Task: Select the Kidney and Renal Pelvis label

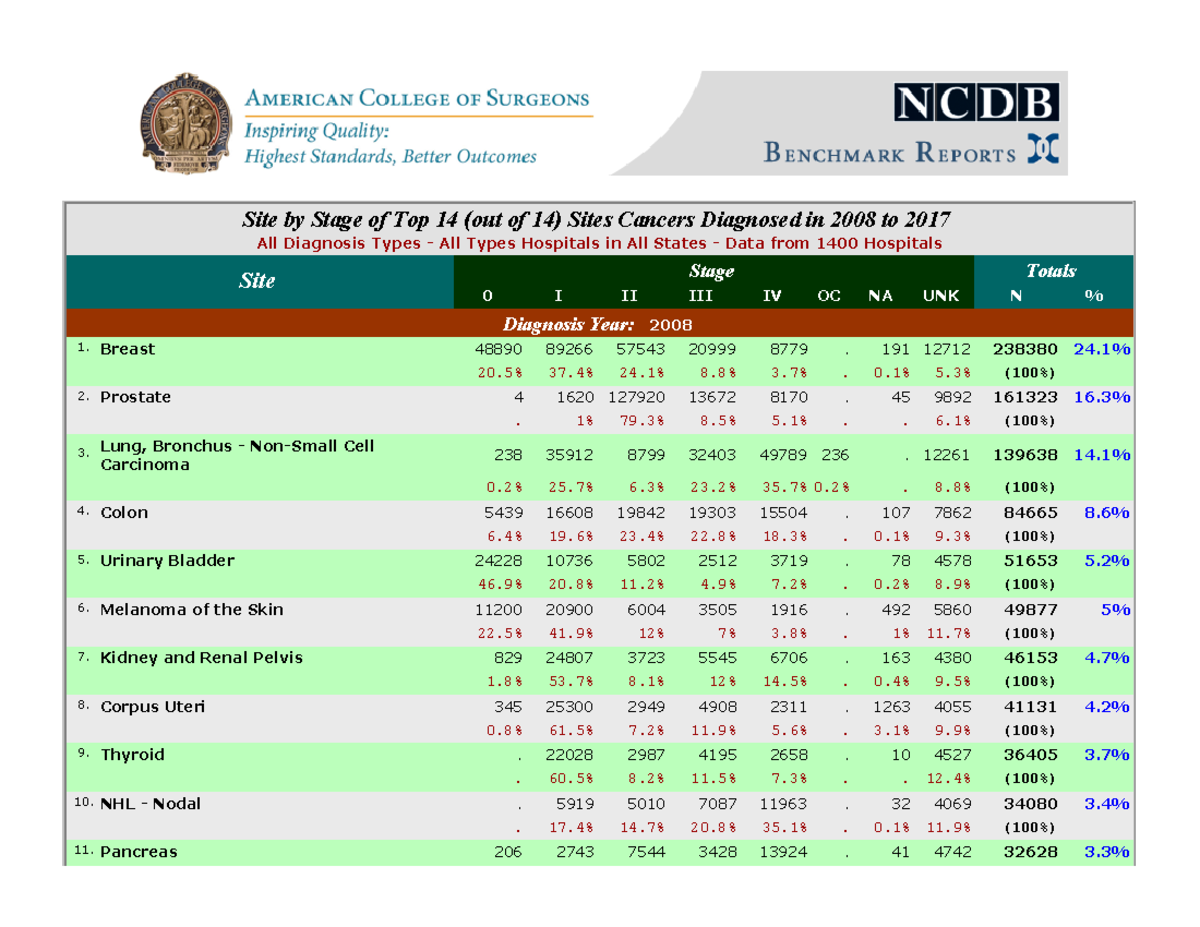Action: pos(201,657)
